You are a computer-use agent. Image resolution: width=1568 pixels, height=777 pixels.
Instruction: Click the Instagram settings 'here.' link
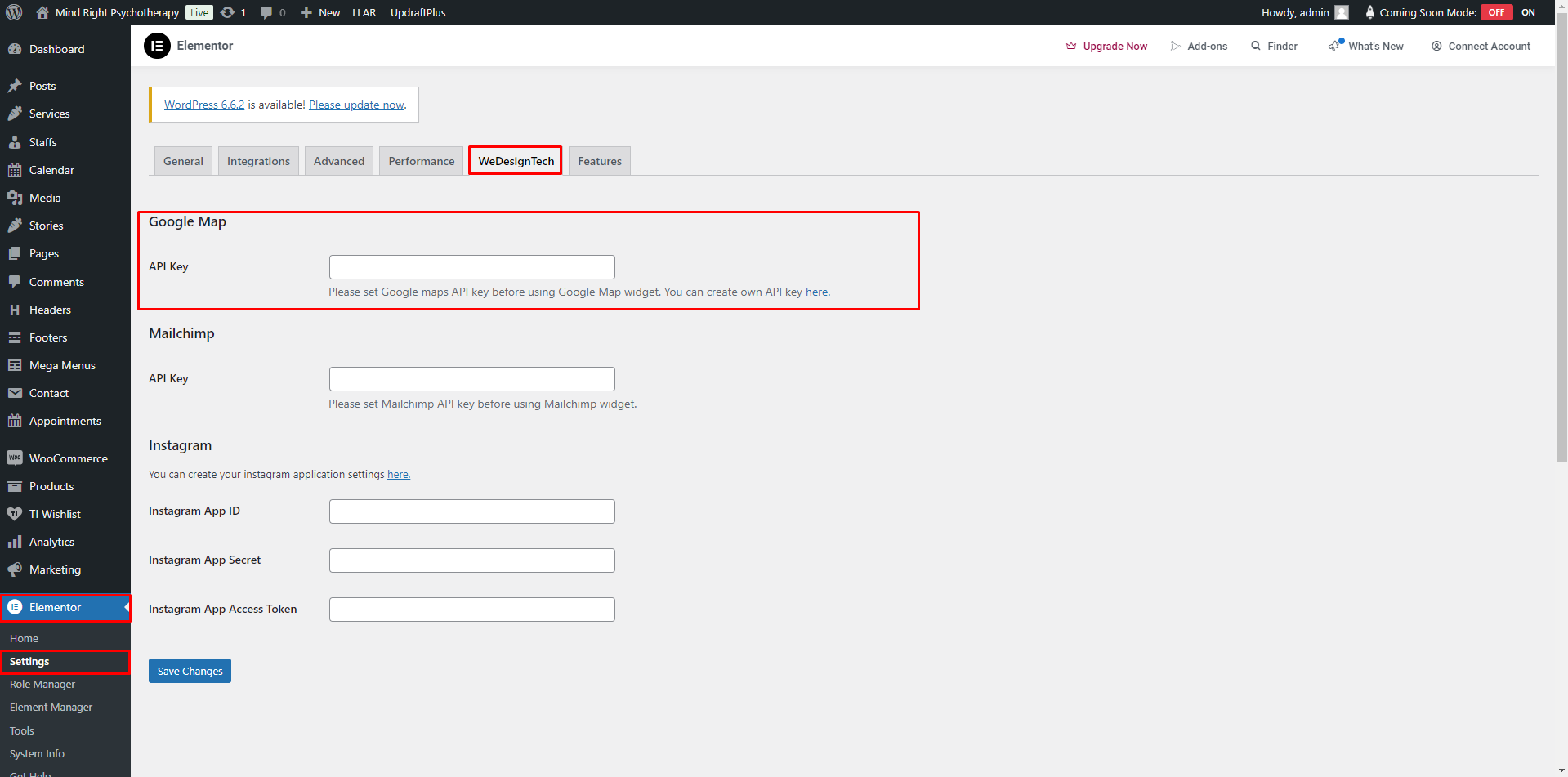pyautogui.click(x=399, y=474)
